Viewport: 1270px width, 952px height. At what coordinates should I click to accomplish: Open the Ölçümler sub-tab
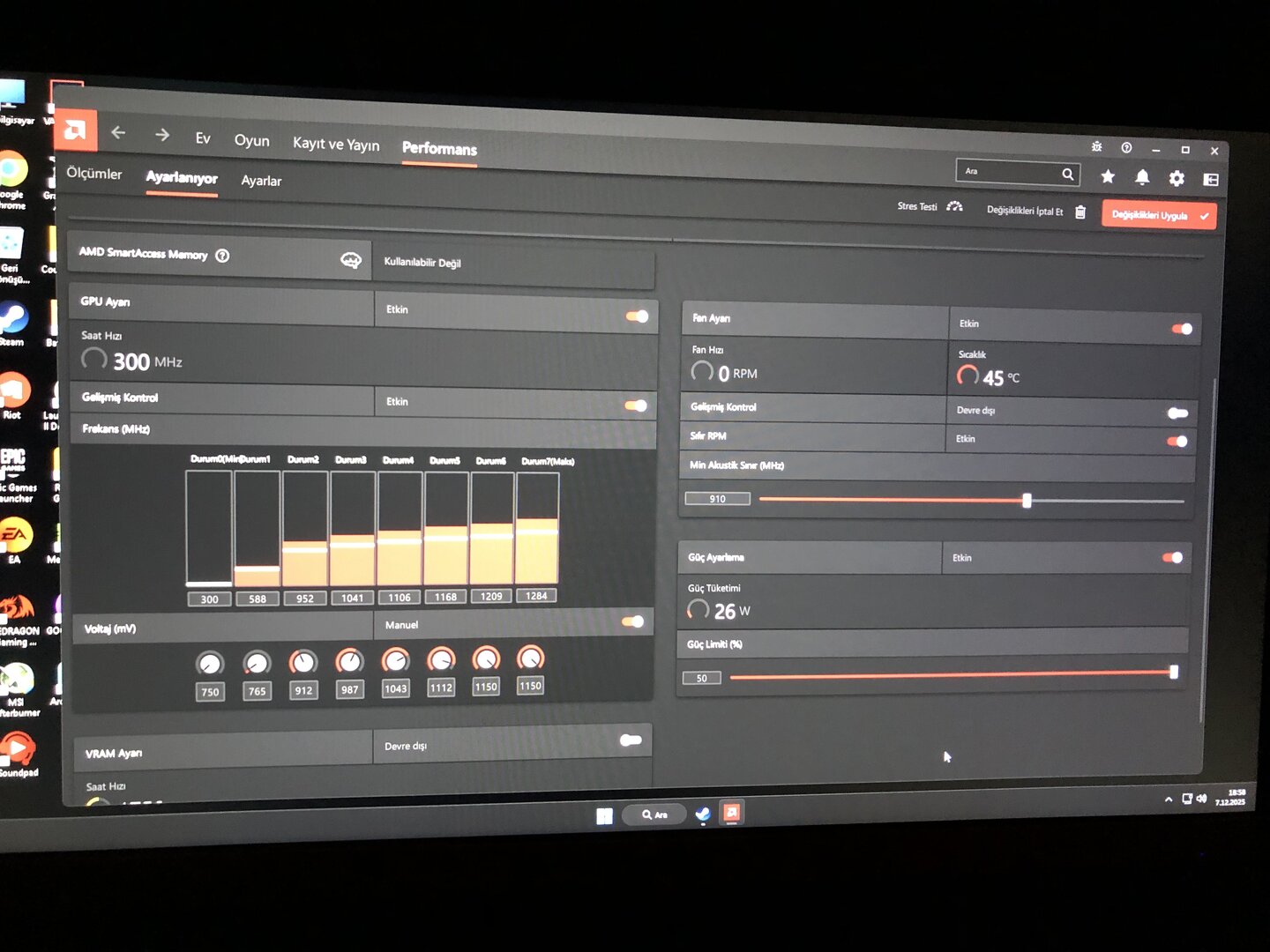94,174
